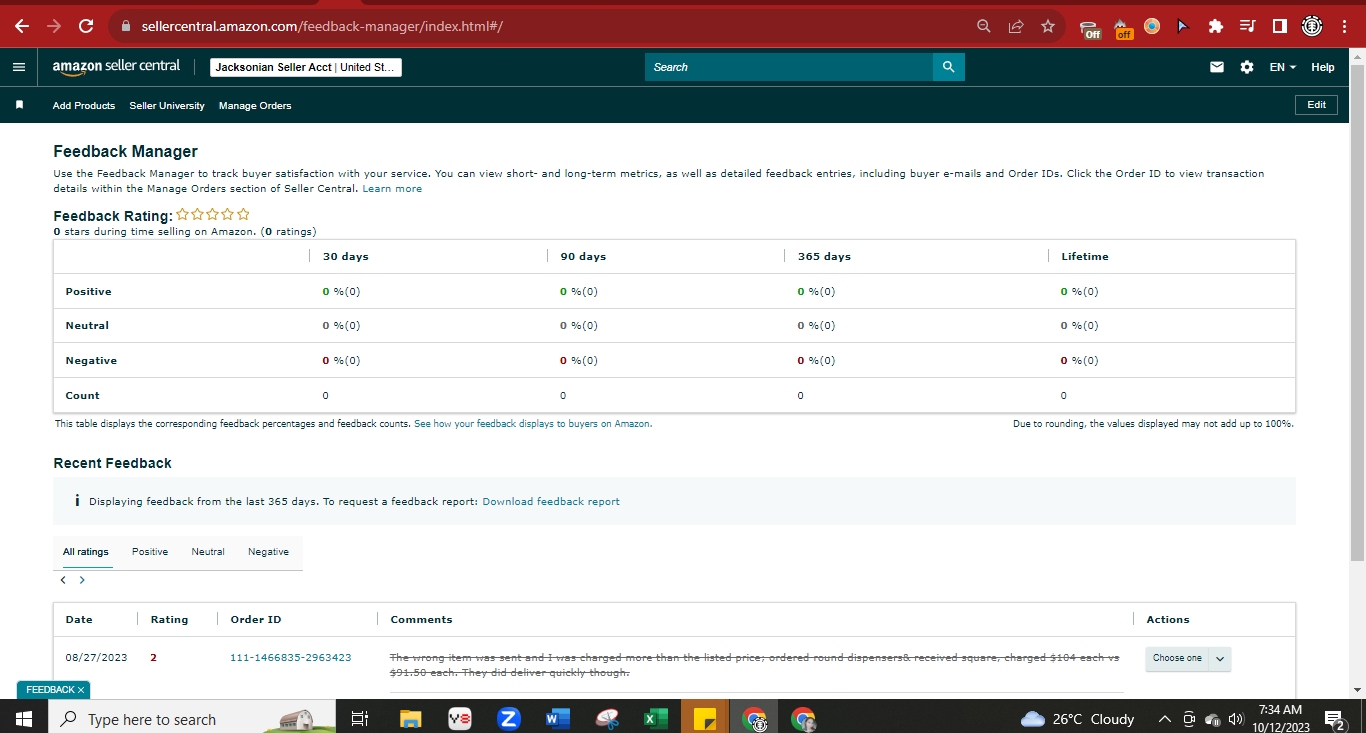This screenshot has width=1366, height=733.
Task: Bookmark this tab with the star icon
Action: [x=1048, y=26]
